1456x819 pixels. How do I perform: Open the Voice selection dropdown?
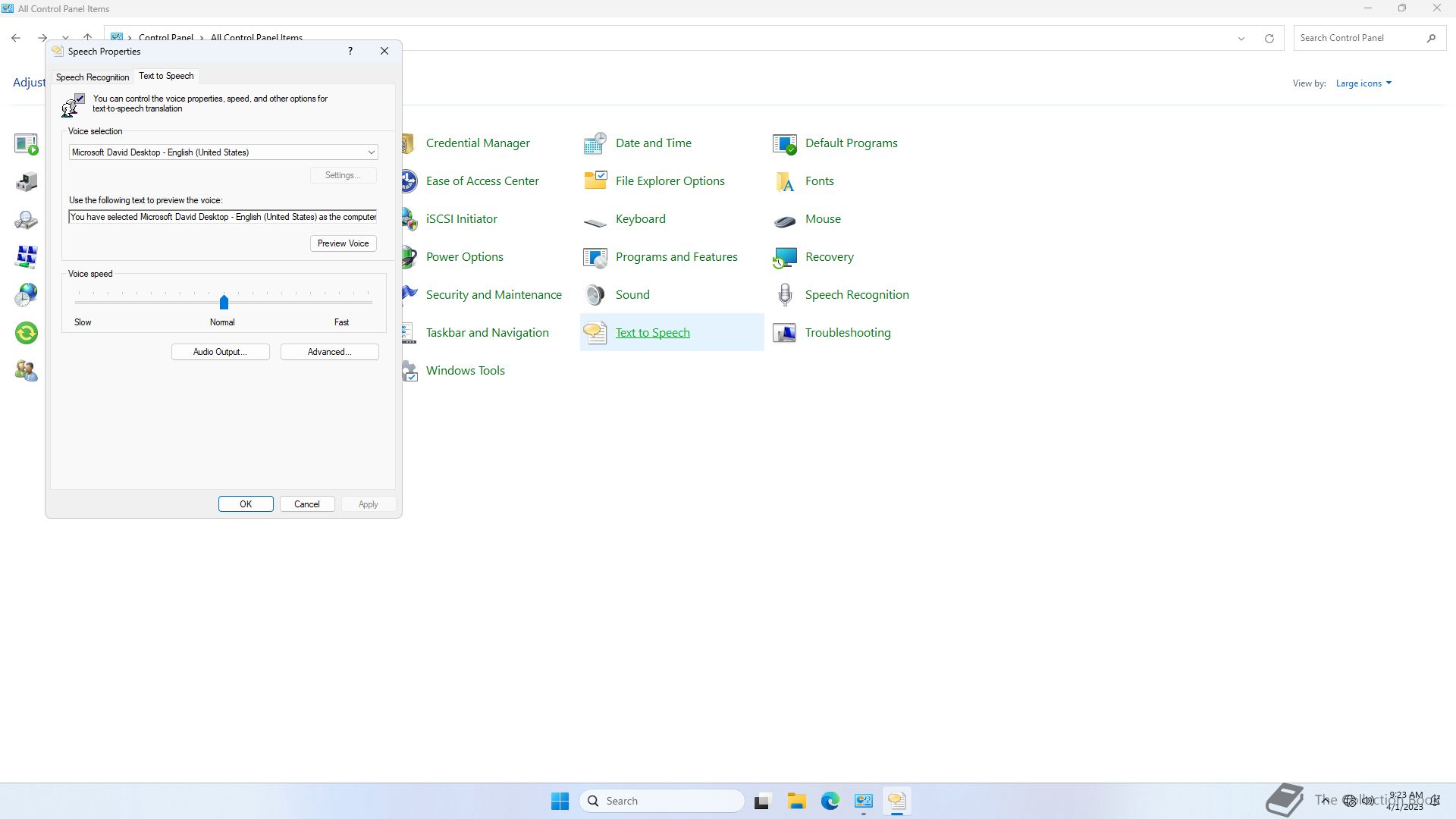(x=223, y=152)
